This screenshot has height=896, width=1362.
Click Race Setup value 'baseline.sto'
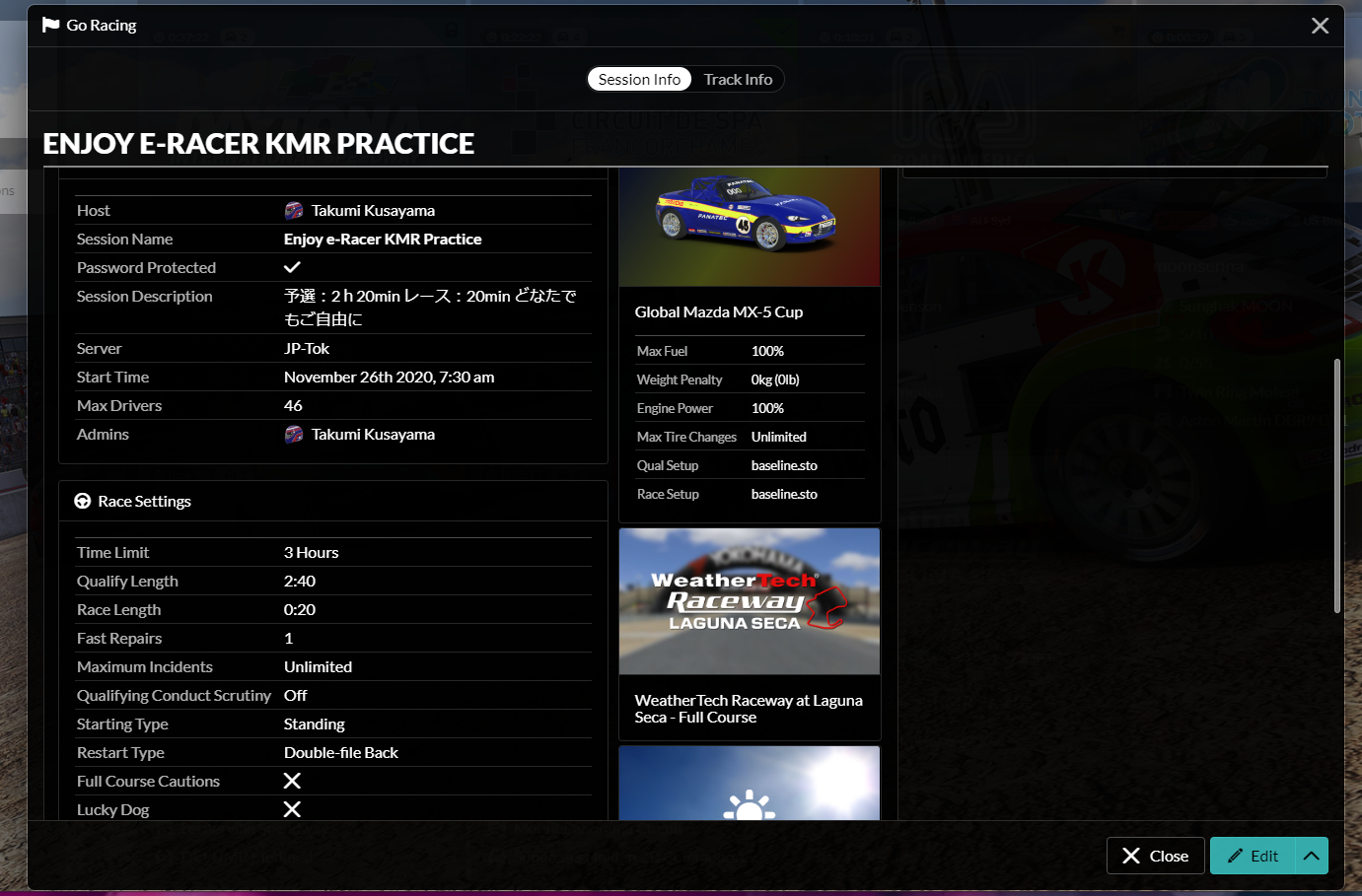[x=784, y=494]
